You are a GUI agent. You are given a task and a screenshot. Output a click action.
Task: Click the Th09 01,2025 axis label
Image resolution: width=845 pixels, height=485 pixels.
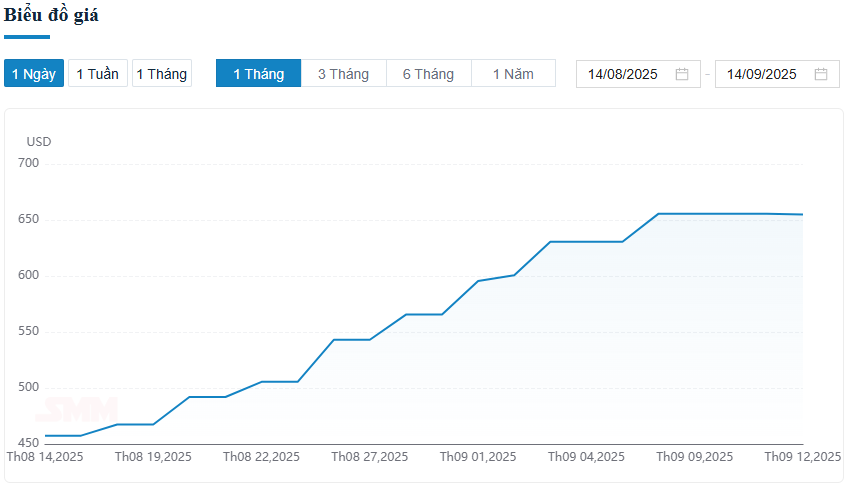[x=478, y=457]
